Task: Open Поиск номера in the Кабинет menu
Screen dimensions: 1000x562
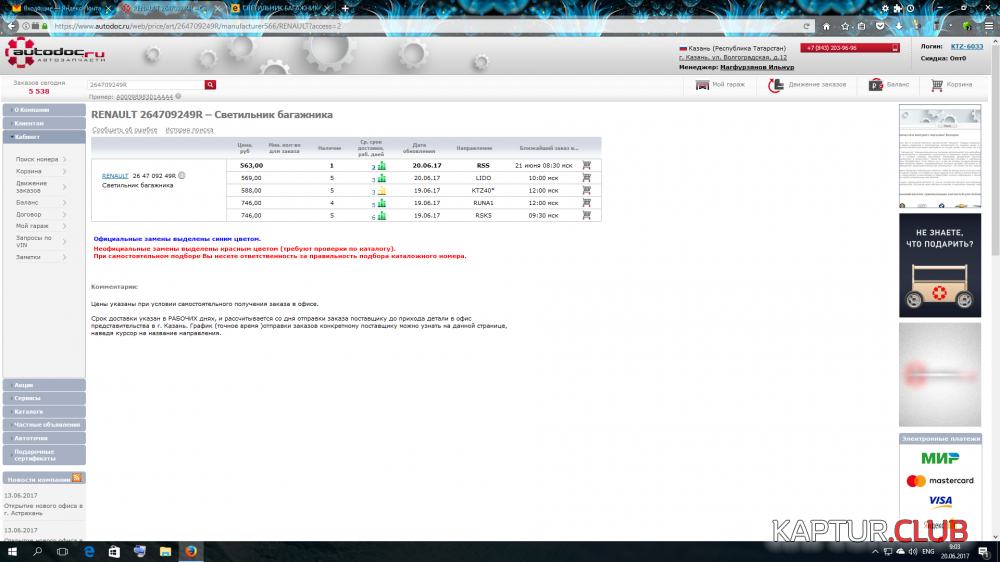Action: pyautogui.click(x=38, y=159)
